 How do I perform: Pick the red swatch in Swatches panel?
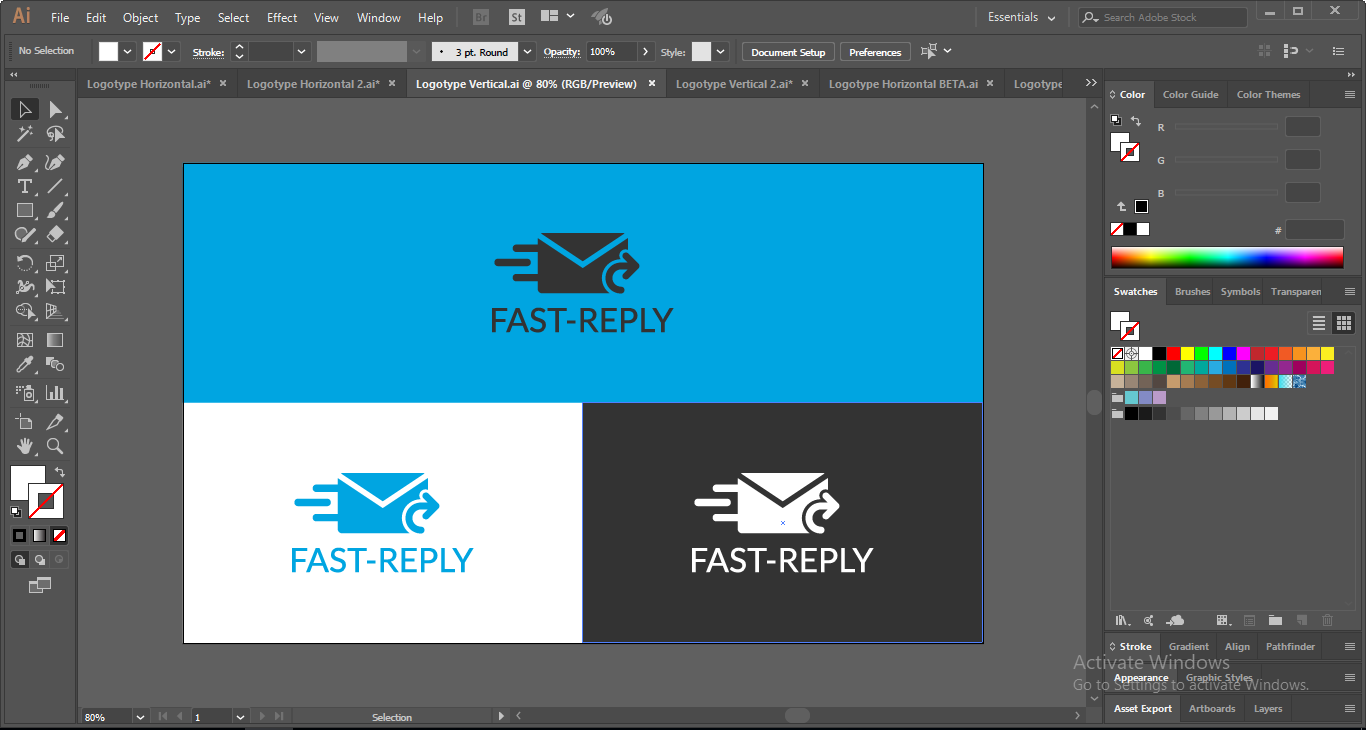[1173, 353]
